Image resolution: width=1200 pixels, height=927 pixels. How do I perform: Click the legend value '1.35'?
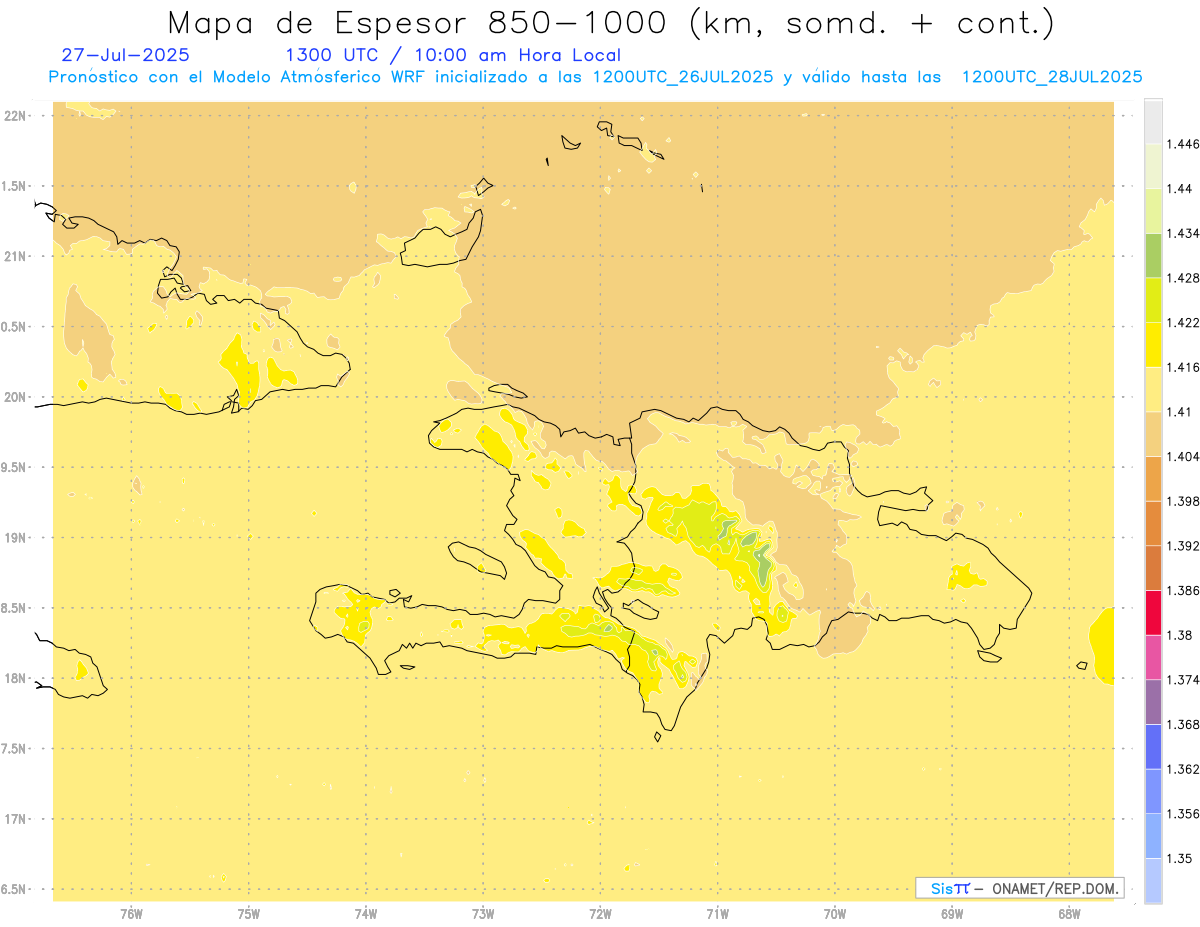click(1178, 858)
